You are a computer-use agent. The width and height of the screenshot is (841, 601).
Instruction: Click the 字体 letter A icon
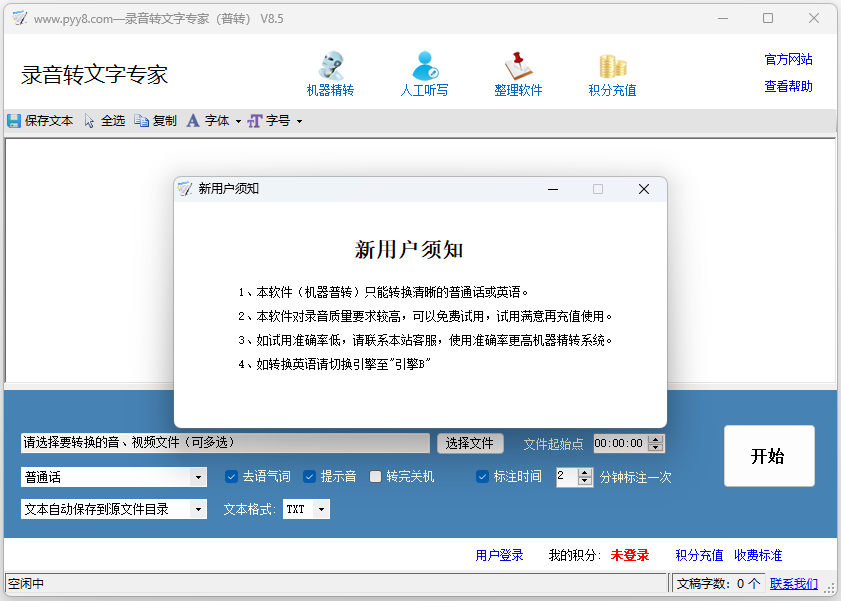click(193, 121)
